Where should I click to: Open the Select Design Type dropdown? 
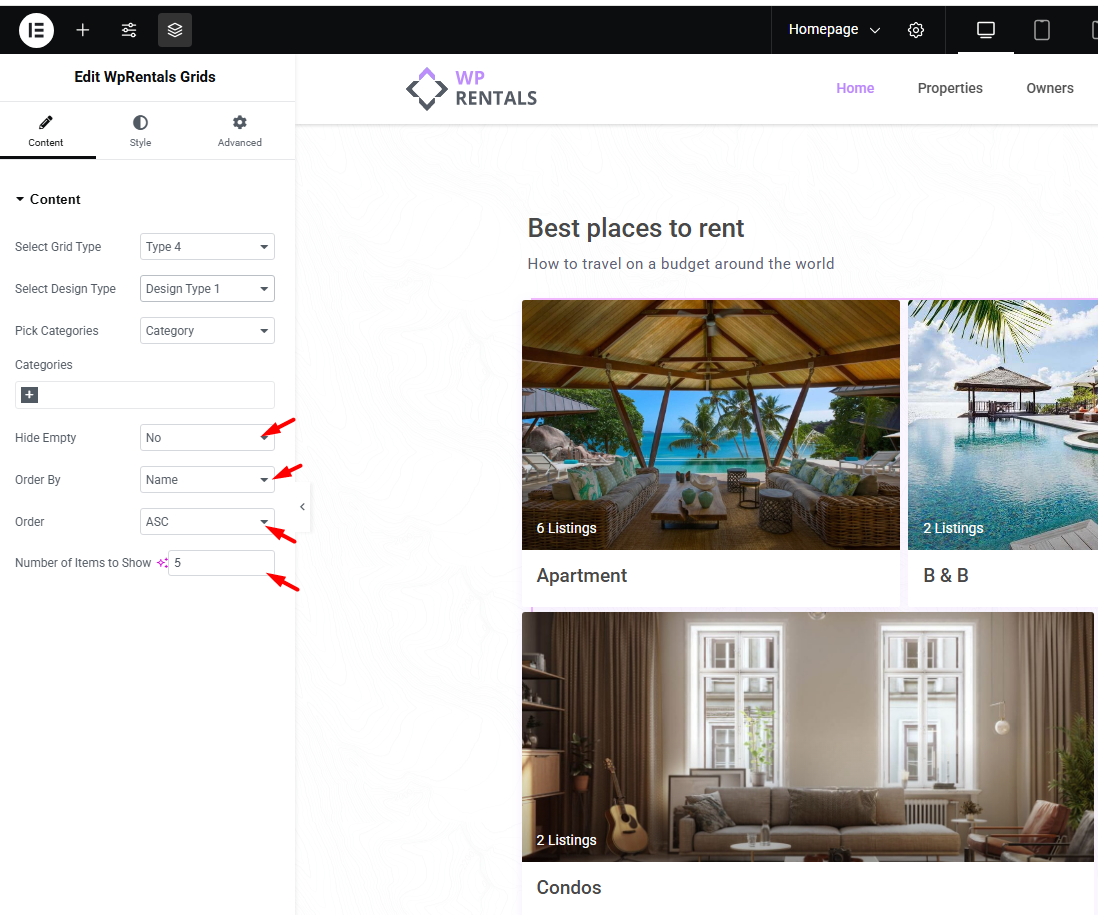[x=207, y=289]
